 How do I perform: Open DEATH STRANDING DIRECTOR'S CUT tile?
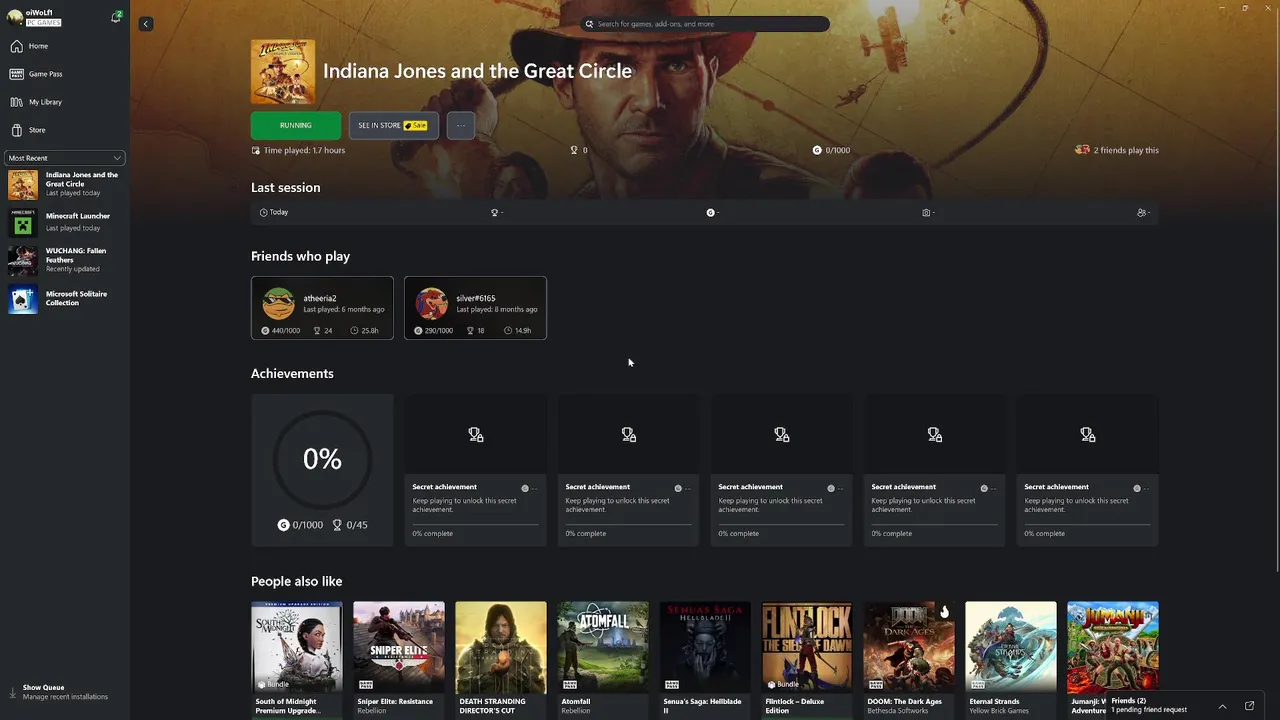click(501, 658)
